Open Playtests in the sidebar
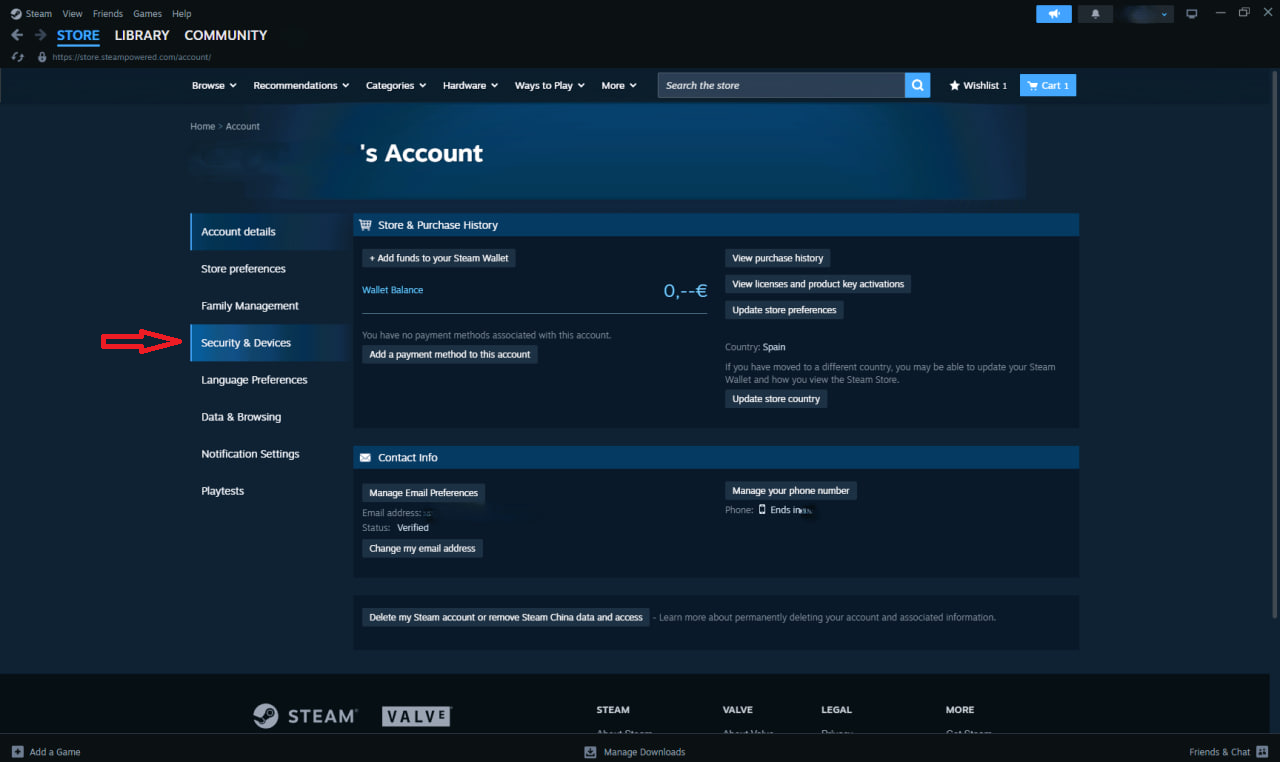The width and height of the screenshot is (1280, 762). pyautogui.click(x=269, y=491)
